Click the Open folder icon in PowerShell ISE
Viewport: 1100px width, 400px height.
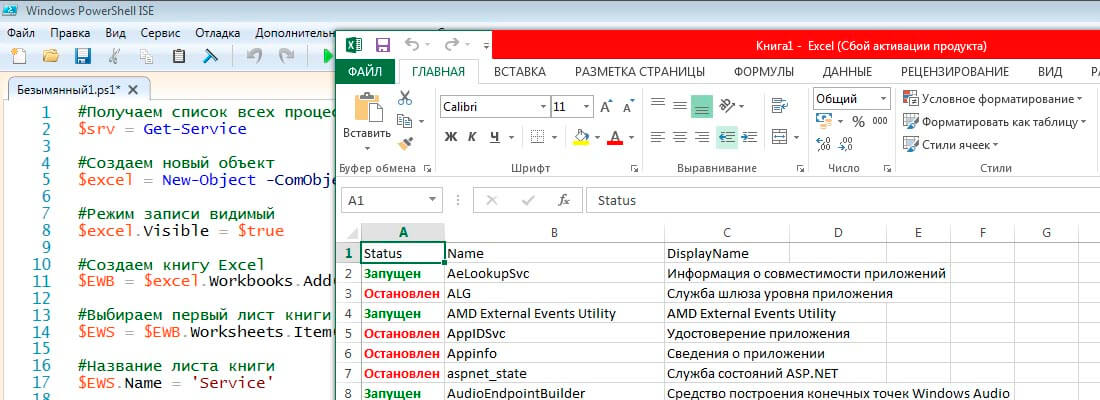pyautogui.click(x=51, y=57)
